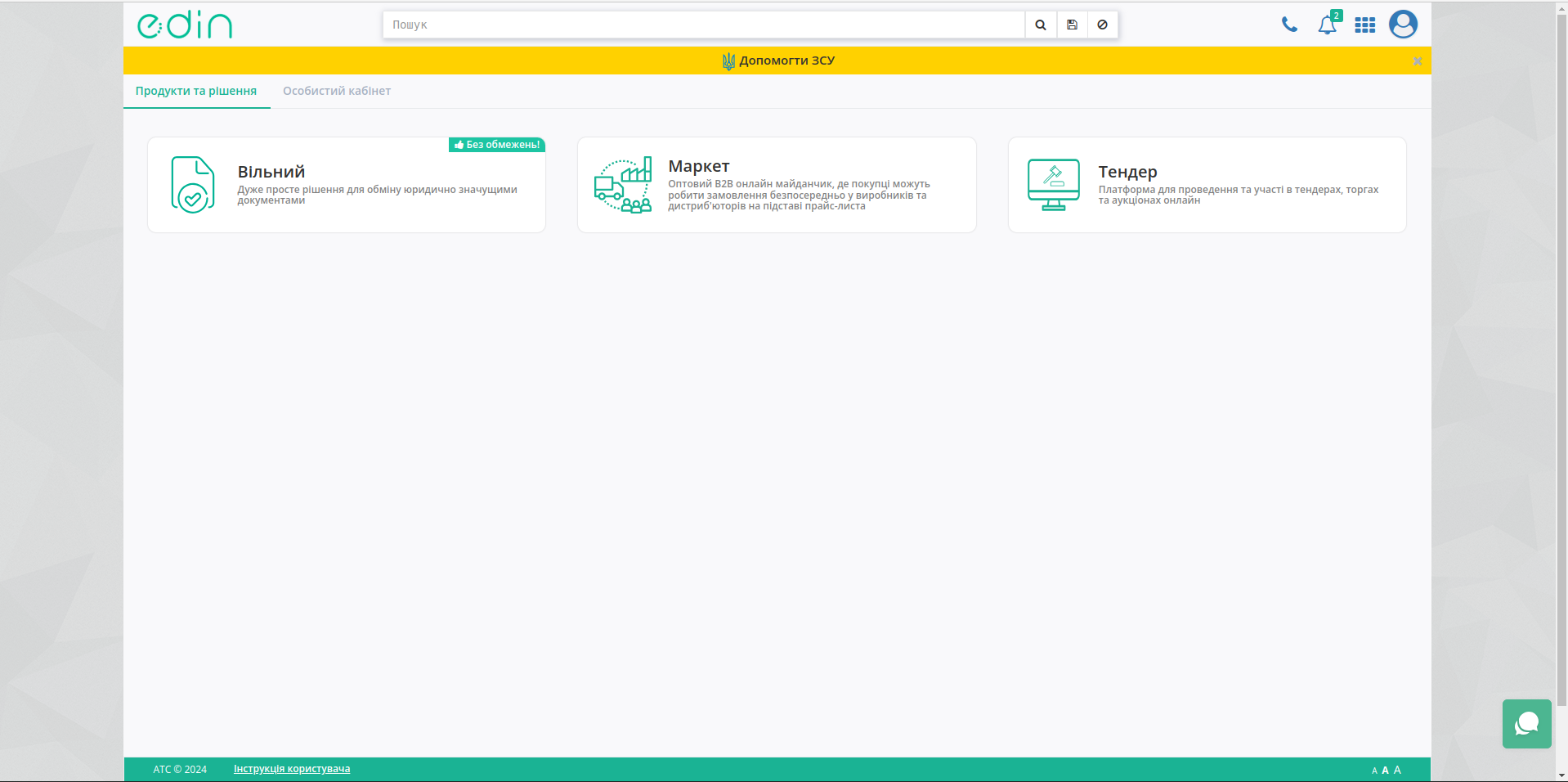Select the largest font size A

(x=1397, y=770)
